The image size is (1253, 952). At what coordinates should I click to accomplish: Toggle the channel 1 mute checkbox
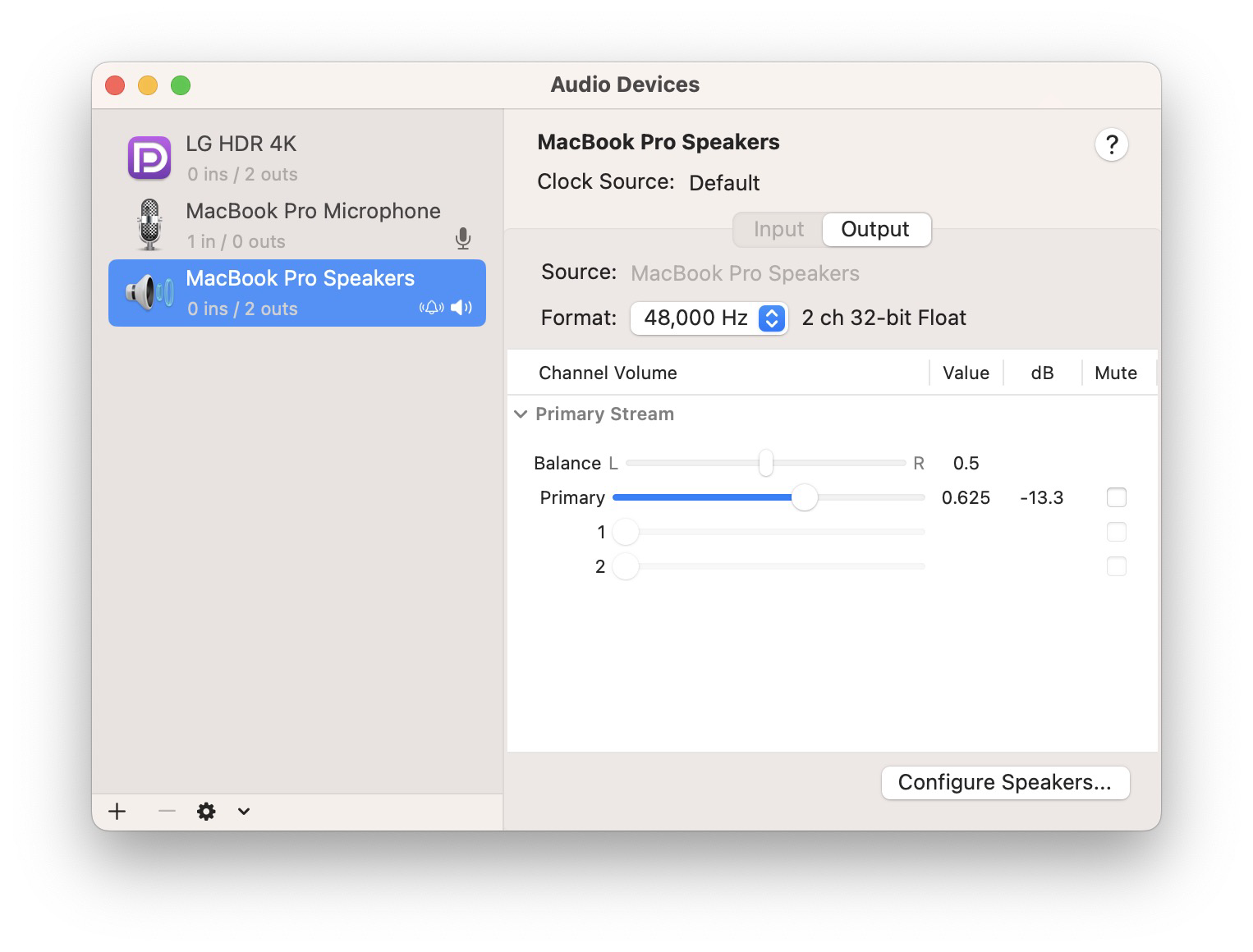(1116, 532)
